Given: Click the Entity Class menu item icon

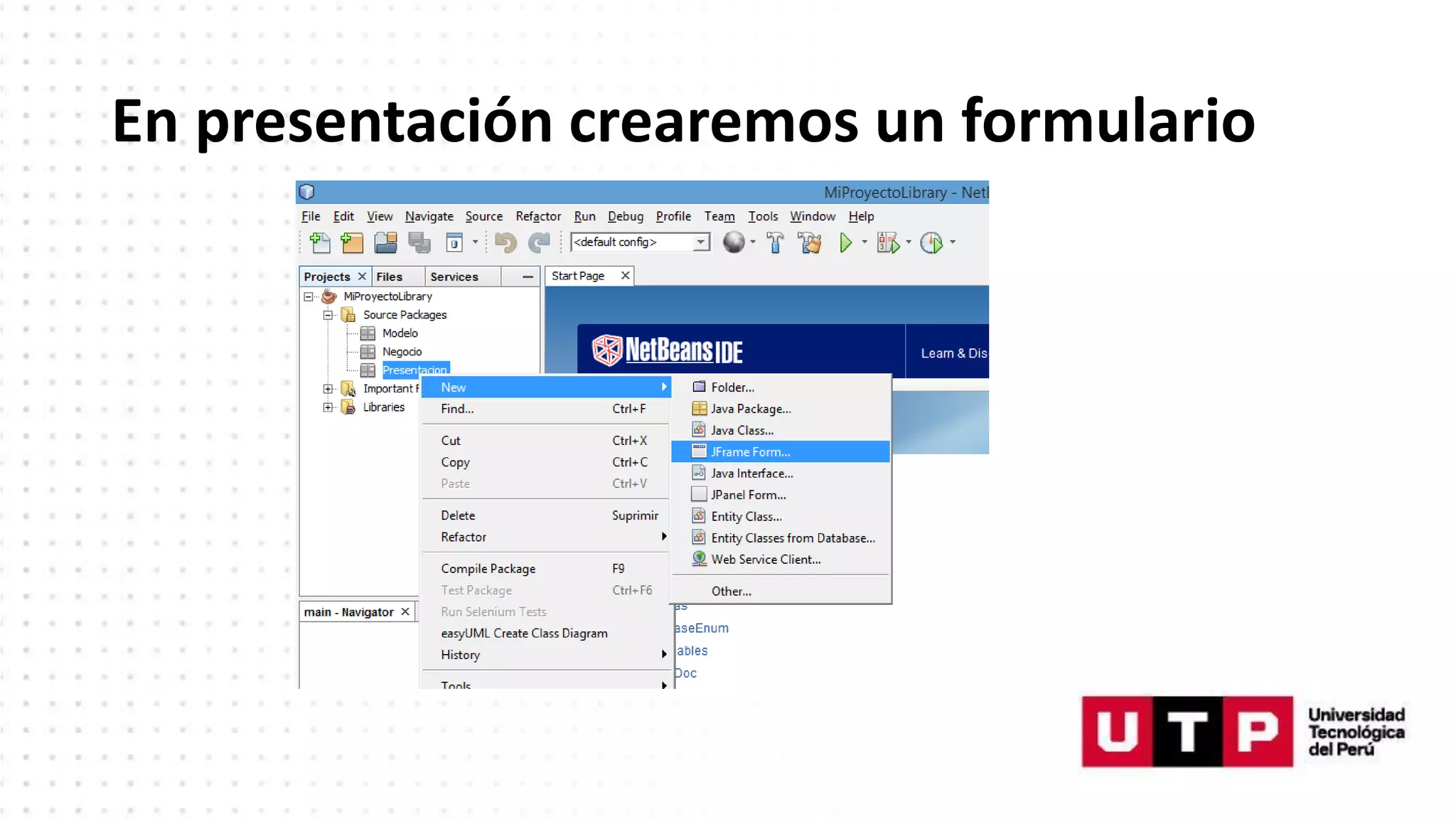Looking at the screenshot, I should (x=699, y=516).
